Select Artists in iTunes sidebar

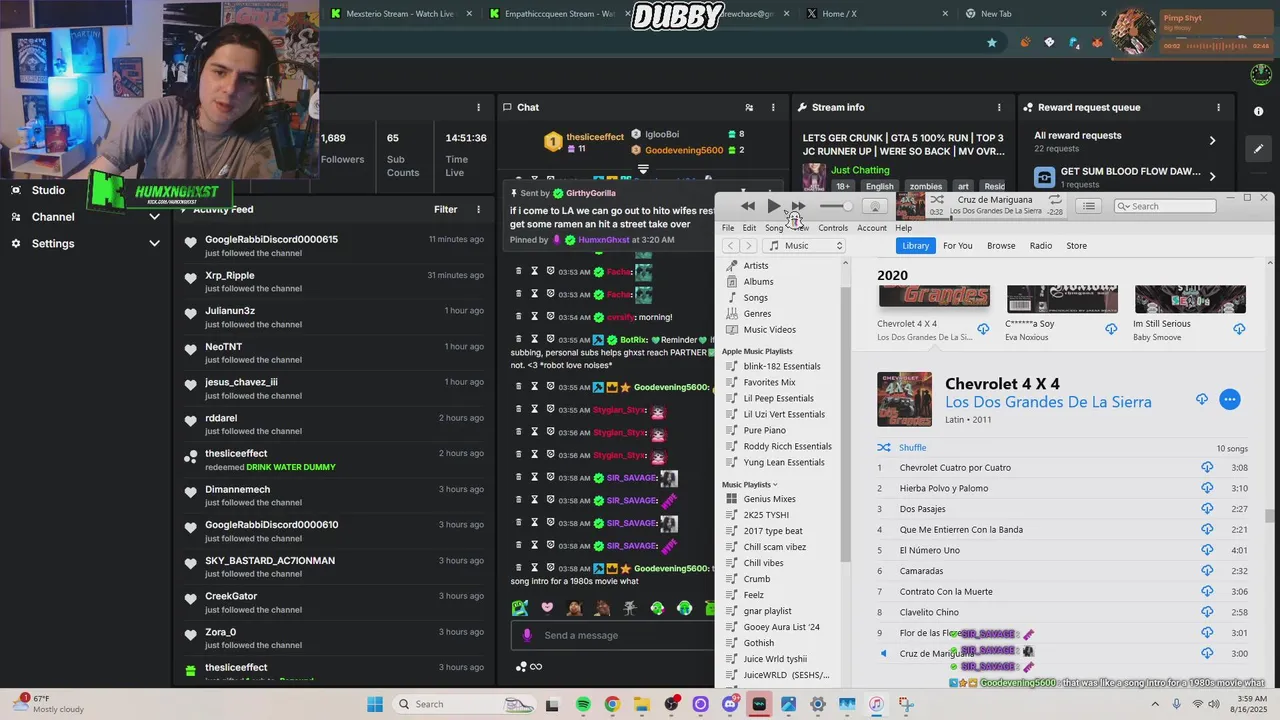pyautogui.click(x=756, y=266)
